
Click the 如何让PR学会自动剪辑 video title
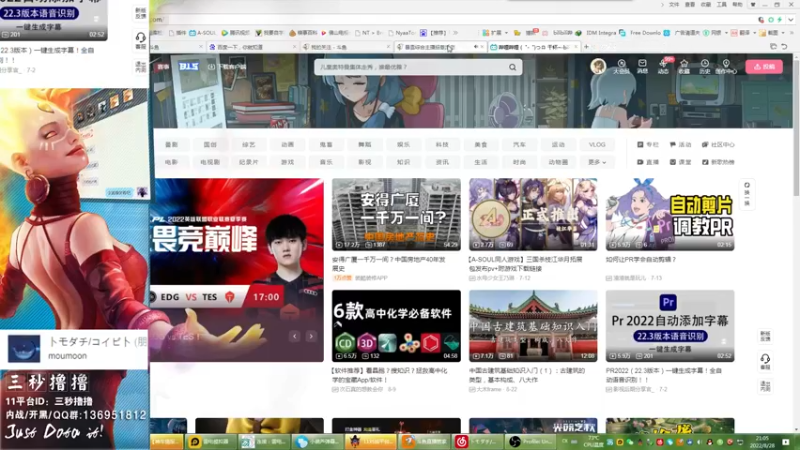pos(641,260)
